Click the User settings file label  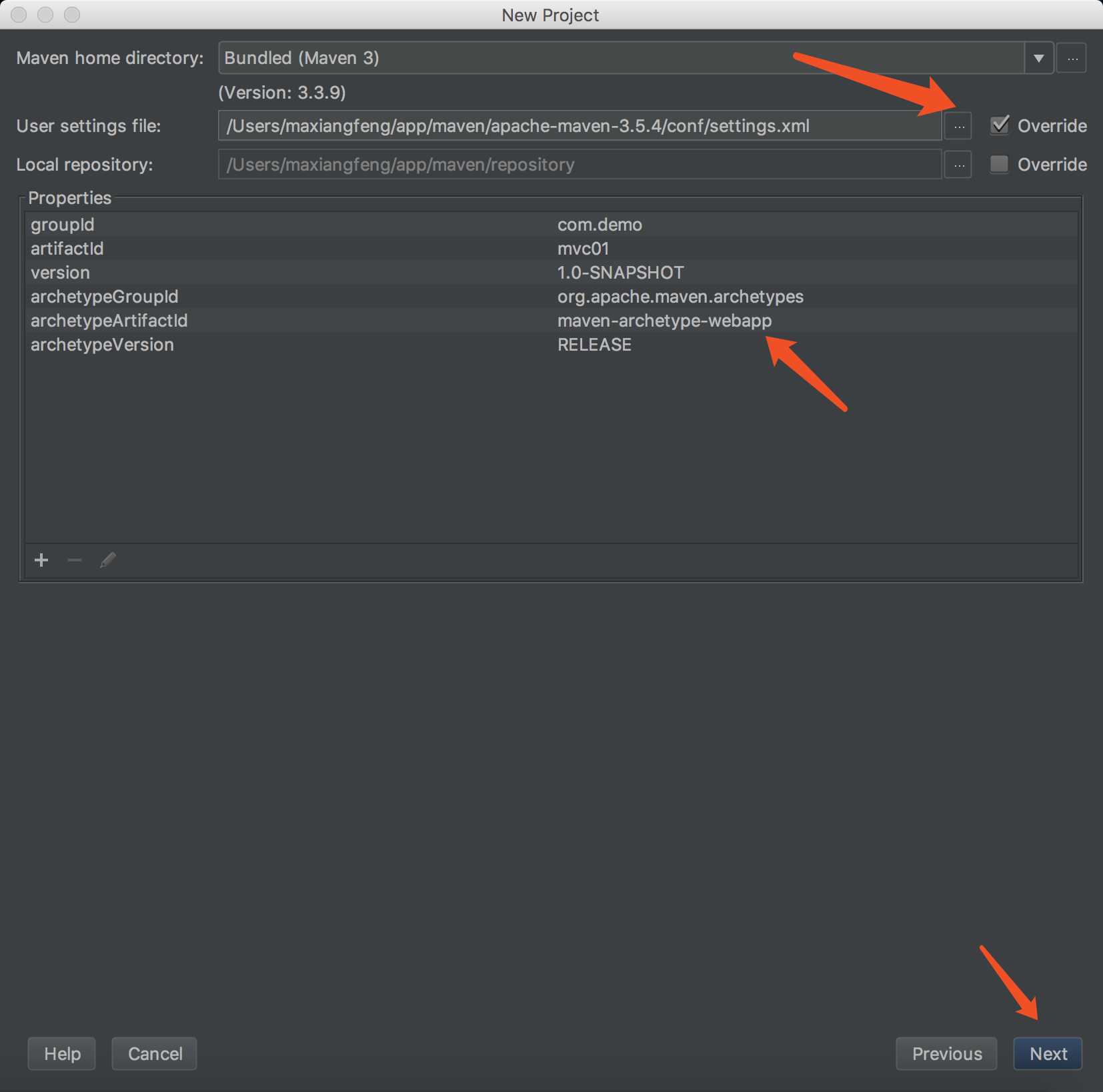point(89,126)
